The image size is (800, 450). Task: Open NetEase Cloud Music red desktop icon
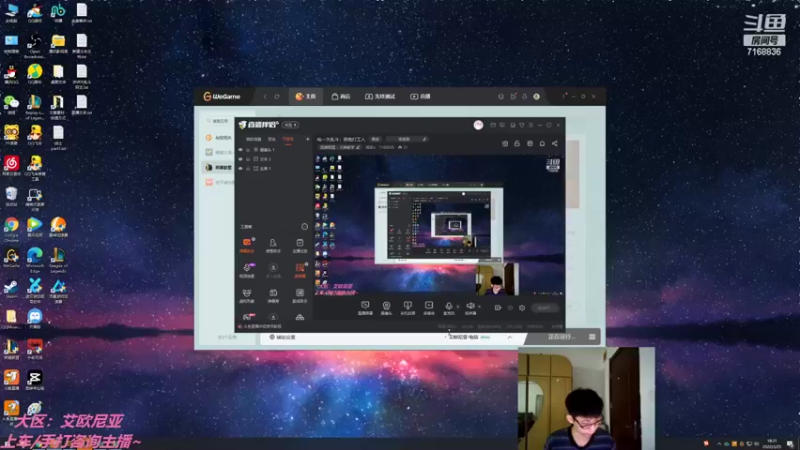(11, 166)
